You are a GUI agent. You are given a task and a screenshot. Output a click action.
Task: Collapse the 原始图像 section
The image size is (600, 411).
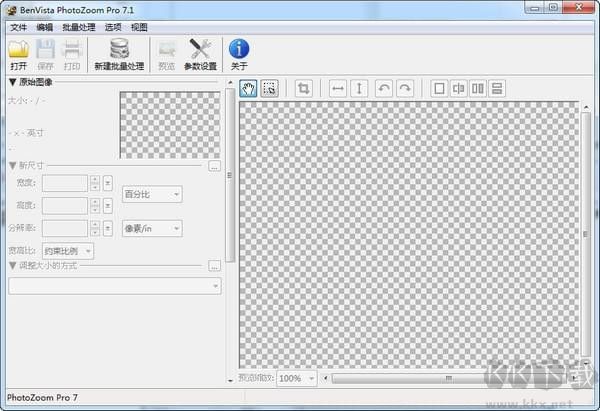tap(13, 82)
